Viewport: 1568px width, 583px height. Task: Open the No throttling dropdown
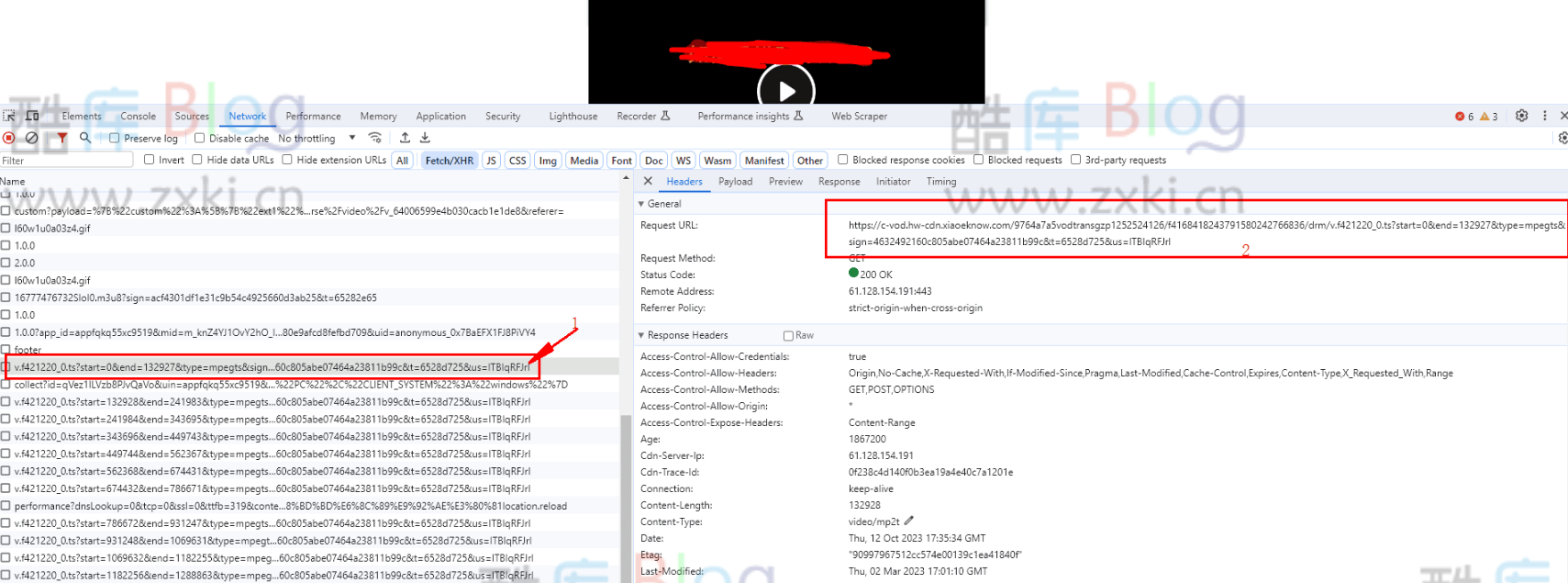pos(317,139)
